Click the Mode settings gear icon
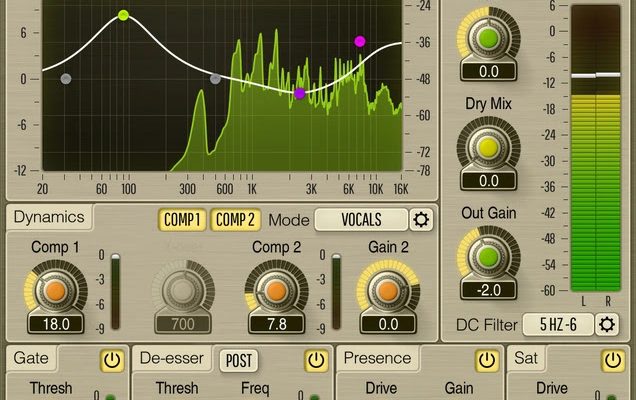Screen dimensions: 636x400 click(422, 220)
